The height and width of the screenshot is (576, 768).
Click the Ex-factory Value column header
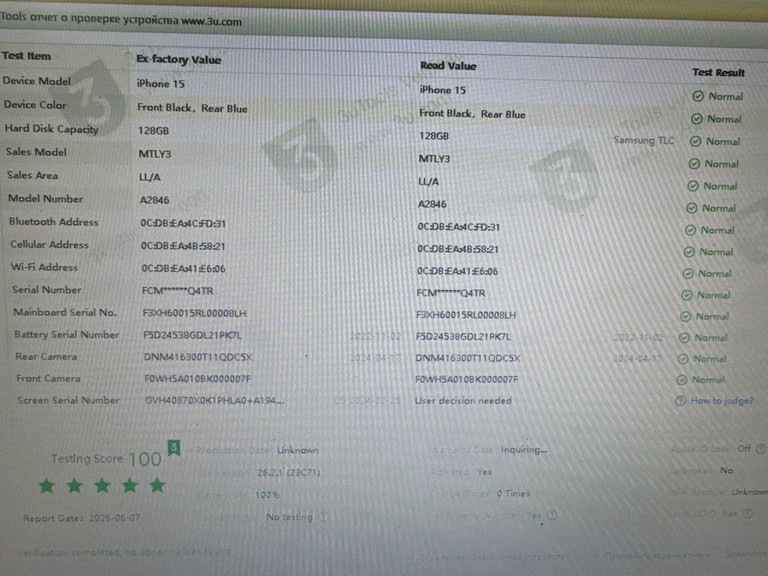[179, 59]
